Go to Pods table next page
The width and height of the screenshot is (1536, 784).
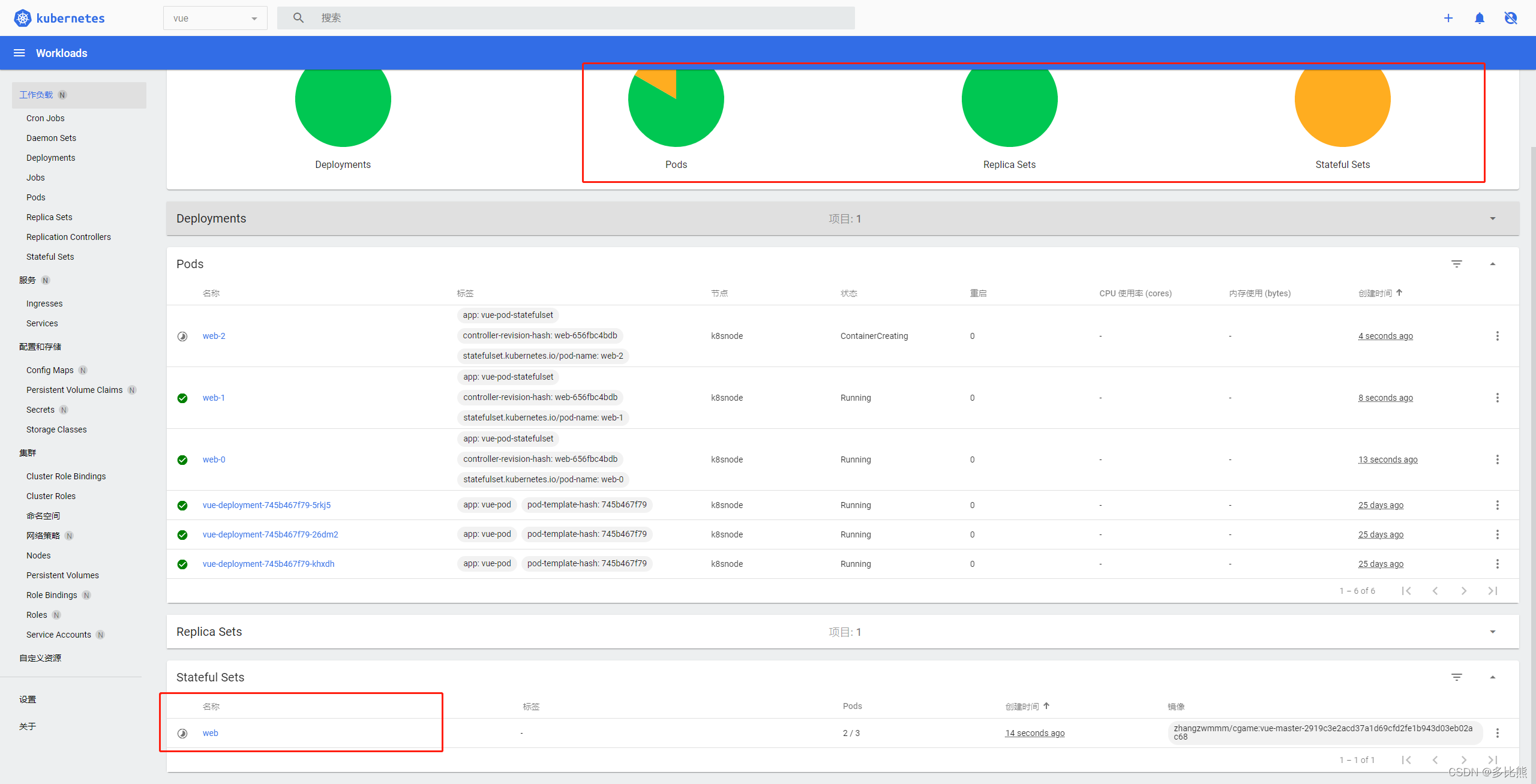[x=1464, y=591]
